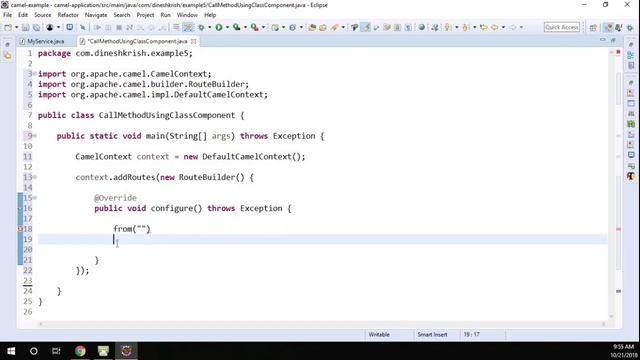Click the Drop to Frame icon
Viewport: 640px width, 360px height.
176,27
